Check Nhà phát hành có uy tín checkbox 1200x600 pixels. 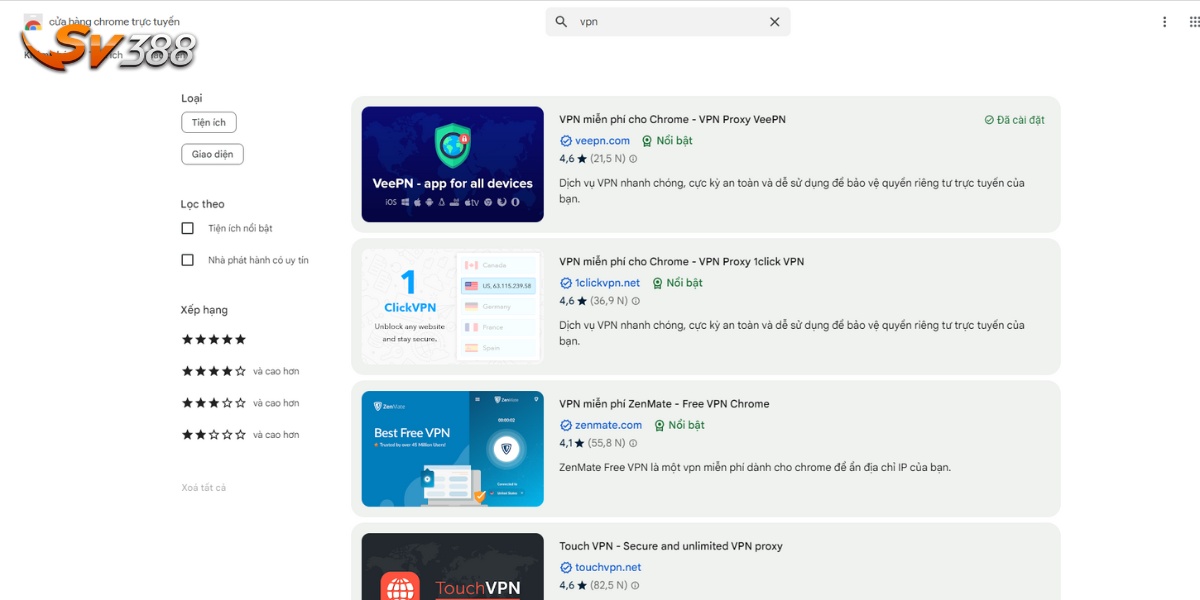point(187,260)
